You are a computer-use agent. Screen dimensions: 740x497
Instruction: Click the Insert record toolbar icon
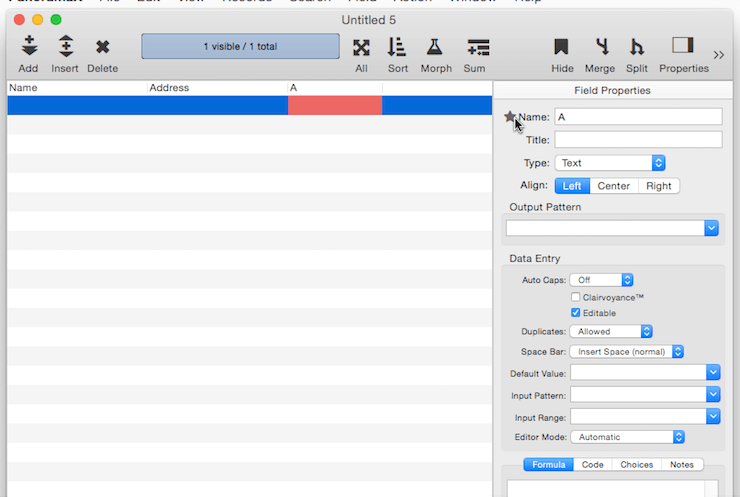[66, 47]
